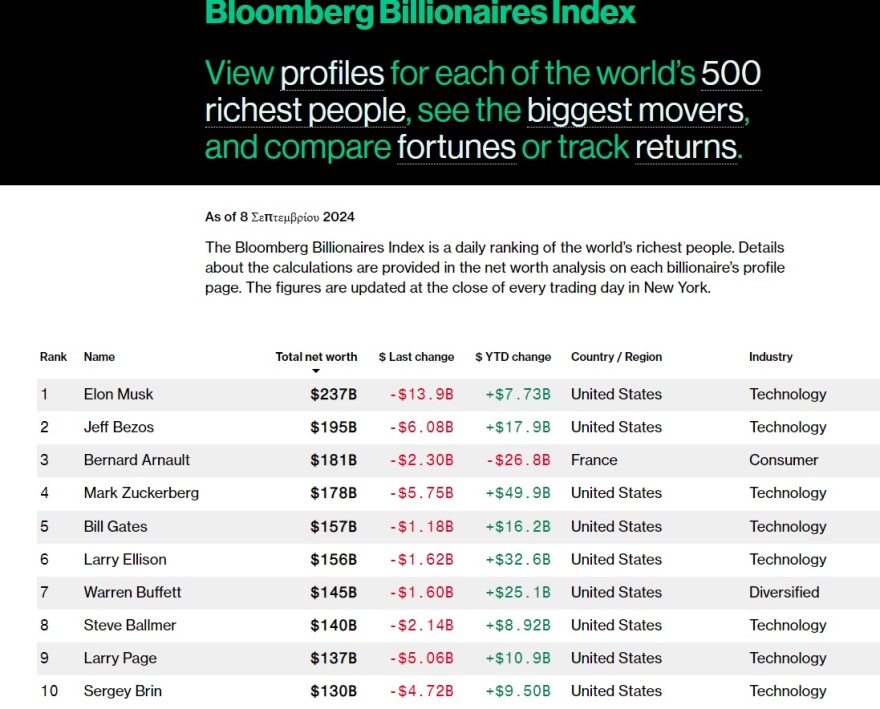The width and height of the screenshot is (880, 709).
Task: Sort by the '$ YTD change' column header
Action: pyautogui.click(x=513, y=357)
